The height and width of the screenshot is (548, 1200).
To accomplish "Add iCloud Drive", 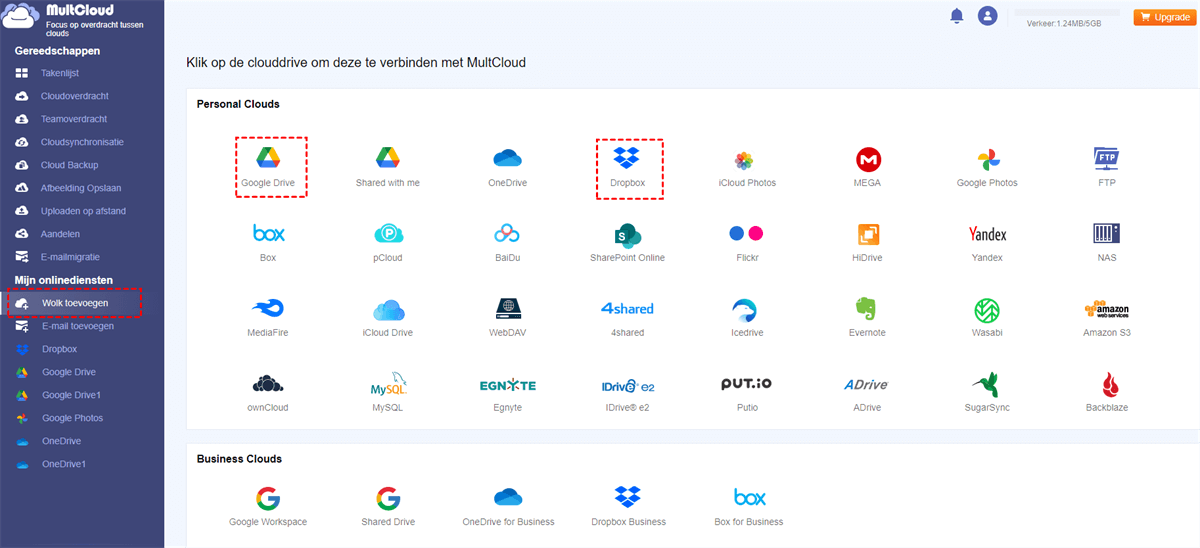I will point(388,317).
